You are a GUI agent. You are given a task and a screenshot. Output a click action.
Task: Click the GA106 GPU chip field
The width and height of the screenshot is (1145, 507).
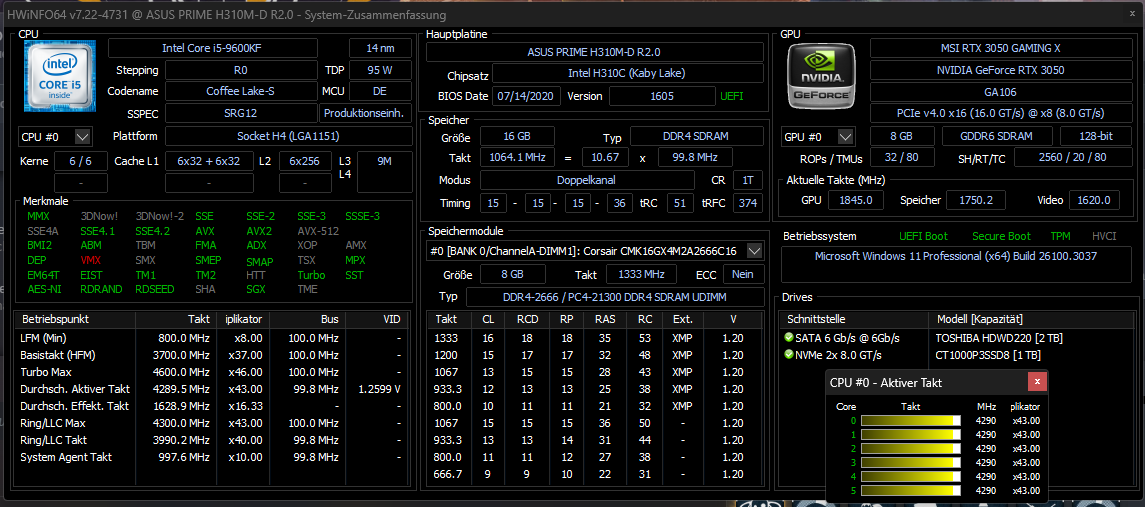pyautogui.click(x=1000, y=92)
